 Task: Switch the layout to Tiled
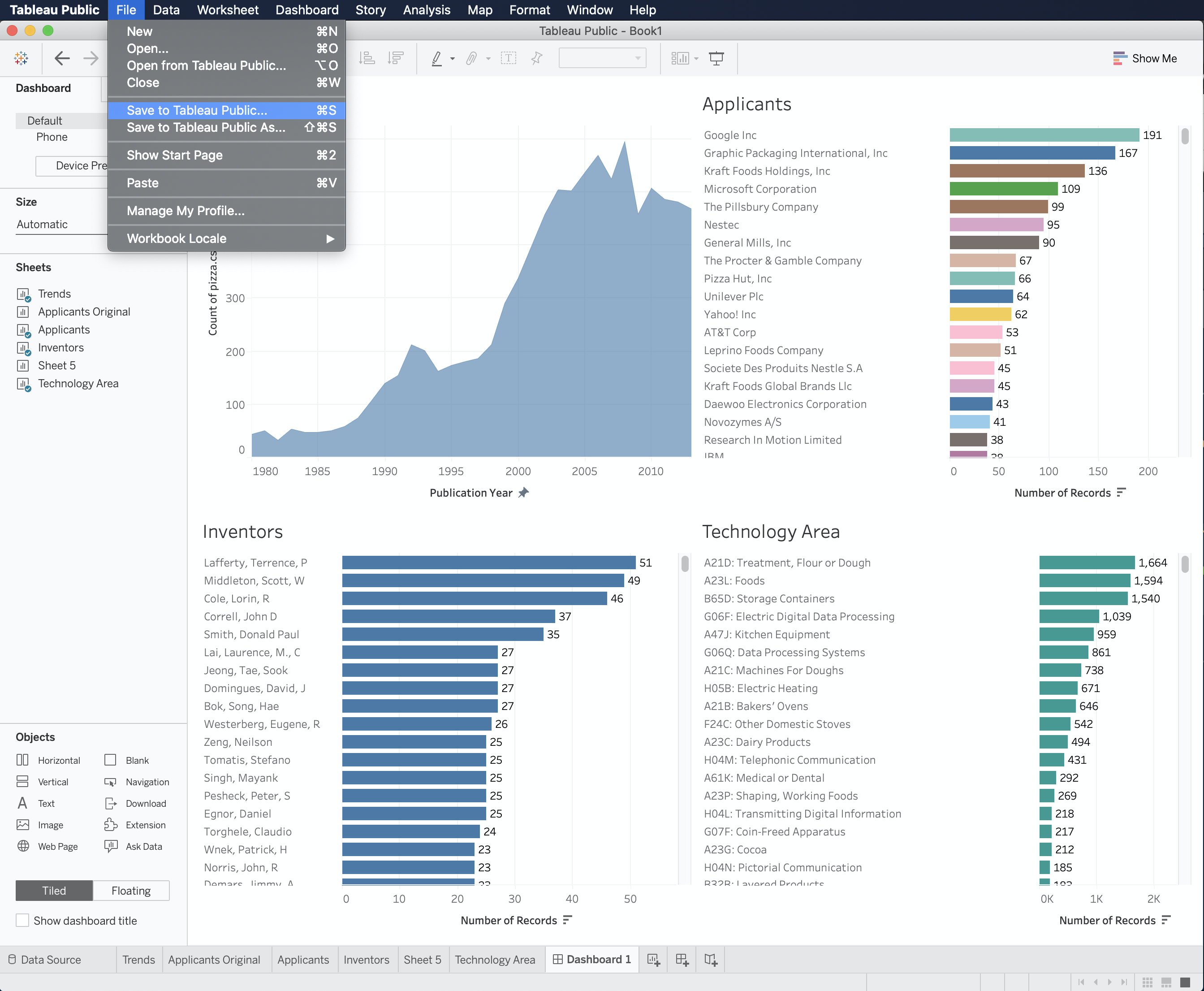54,890
